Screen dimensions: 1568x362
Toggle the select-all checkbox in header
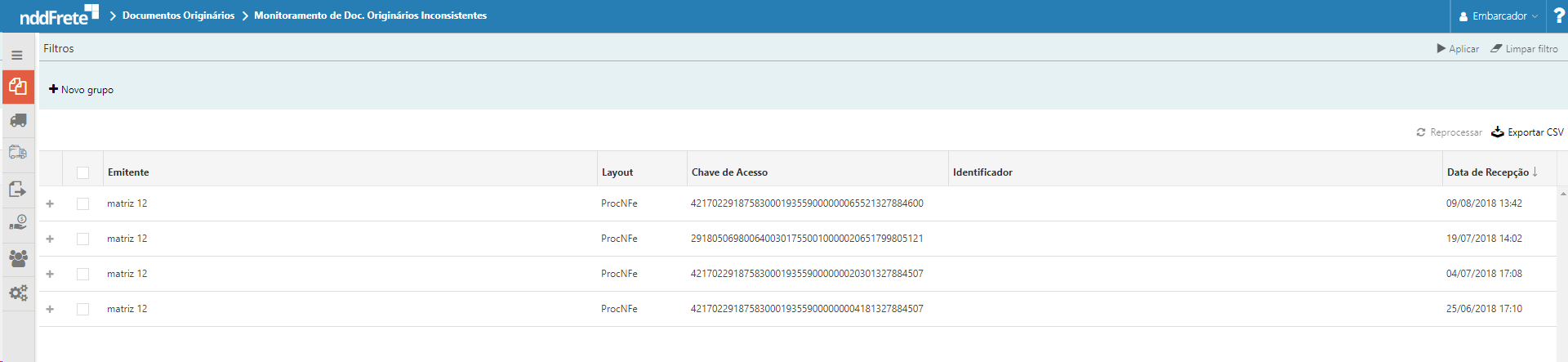pos(82,172)
